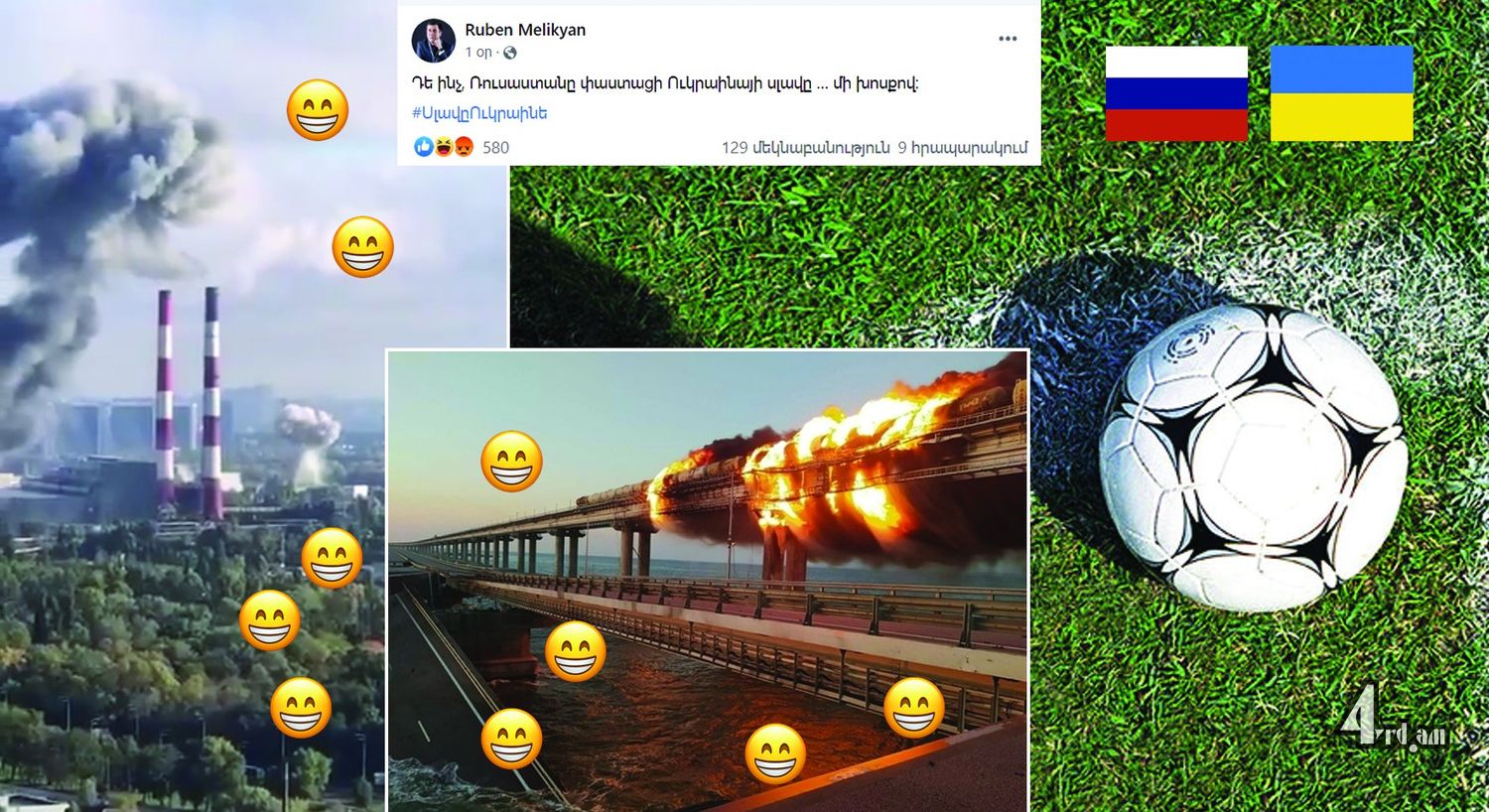Screen dimensions: 1489x812
Task: Open the 129 մեկնաբանություն comments link
Action: pyautogui.click(x=805, y=148)
